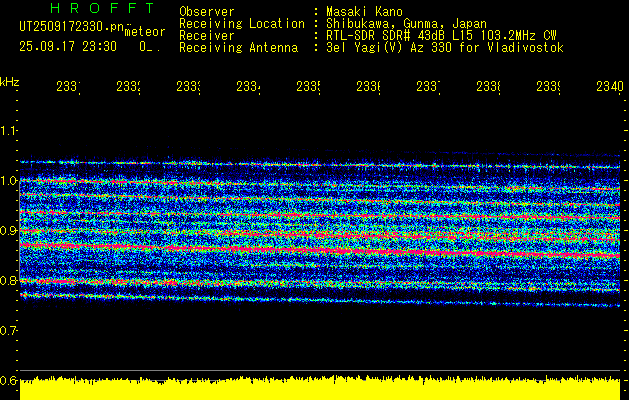Click the Receiving Antenna label

(x=238, y=48)
